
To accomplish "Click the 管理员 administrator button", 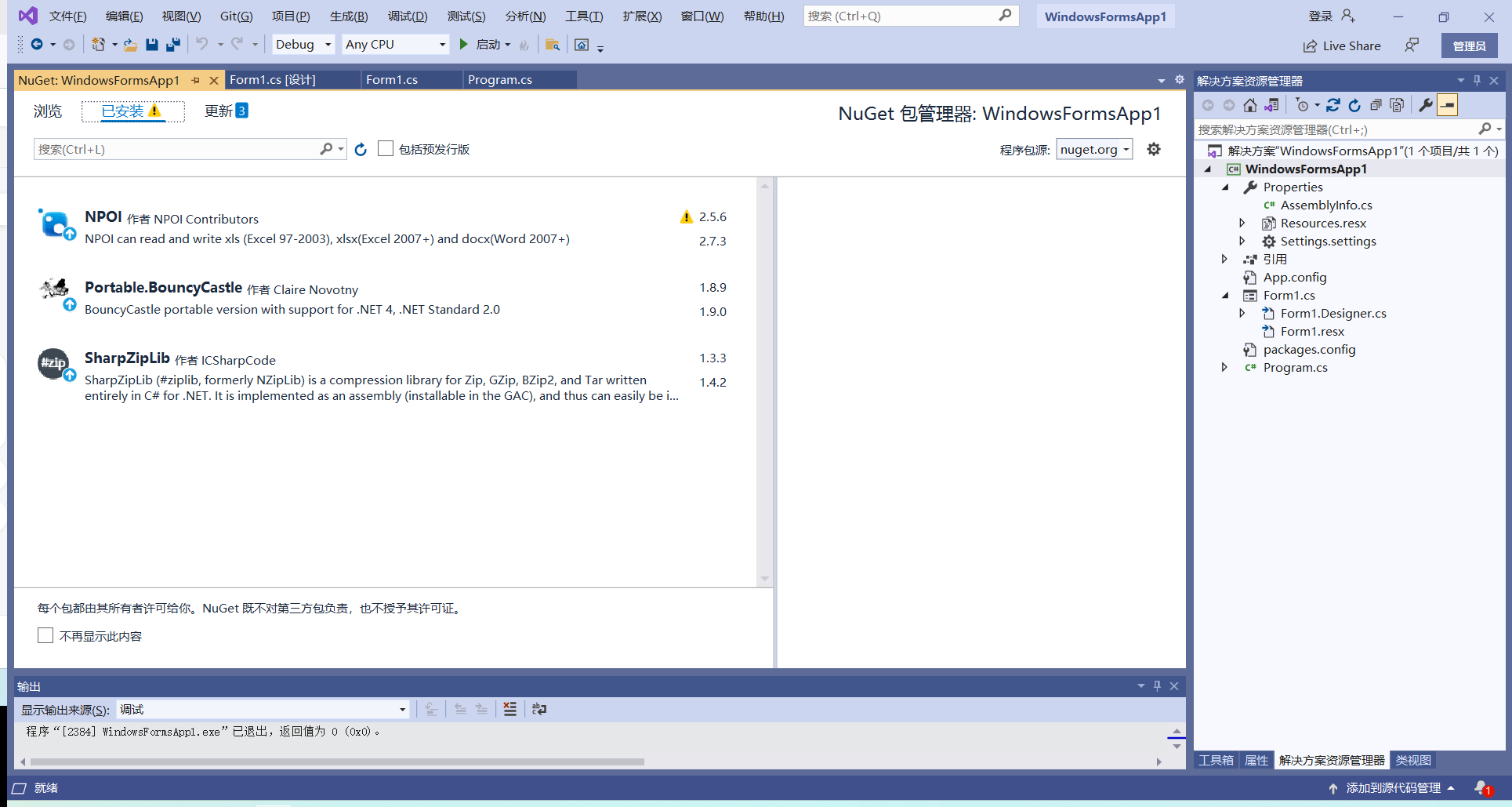I will [1469, 45].
